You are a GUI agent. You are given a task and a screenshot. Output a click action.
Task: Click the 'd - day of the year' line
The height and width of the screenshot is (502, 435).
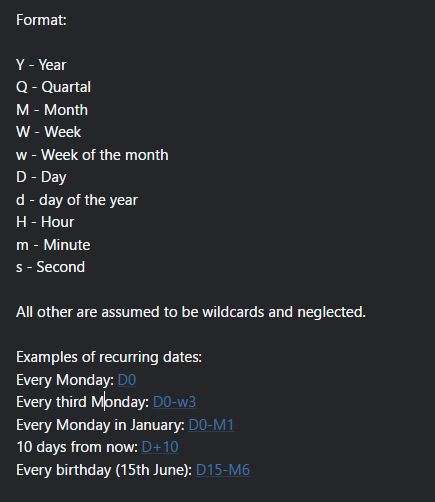pyautogui.click(x=77, y=200)
